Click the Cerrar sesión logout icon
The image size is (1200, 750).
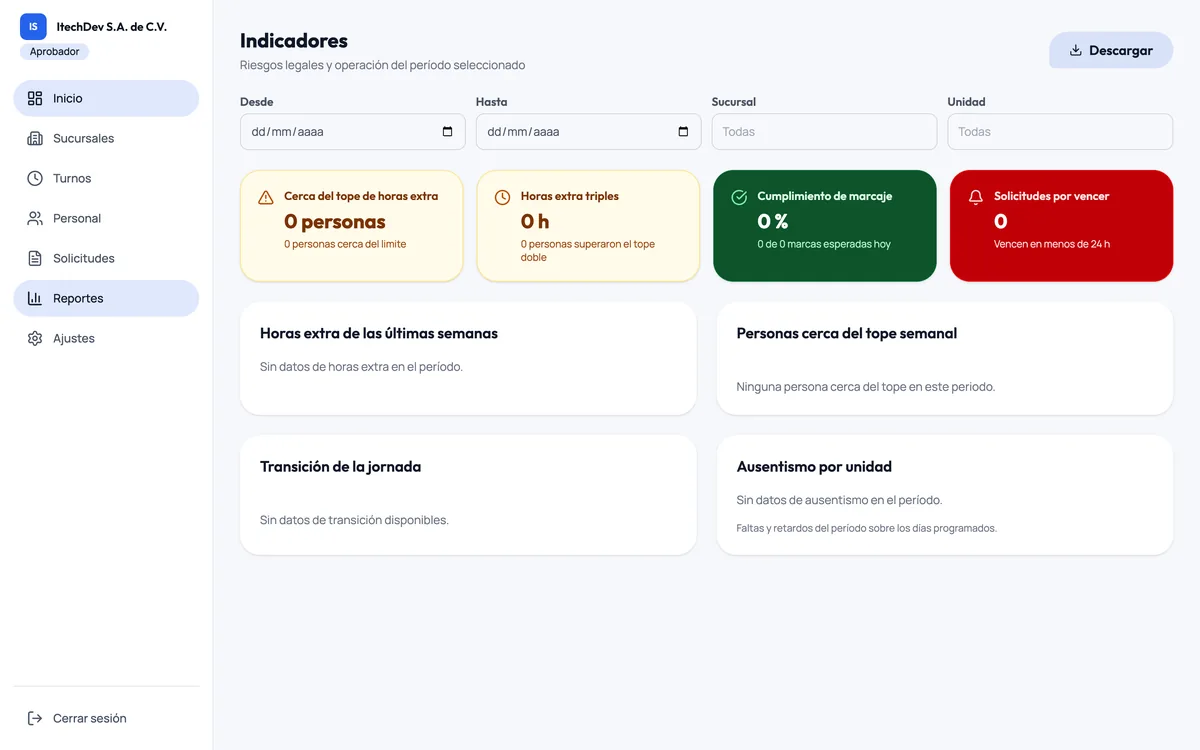tap(35, 718)
